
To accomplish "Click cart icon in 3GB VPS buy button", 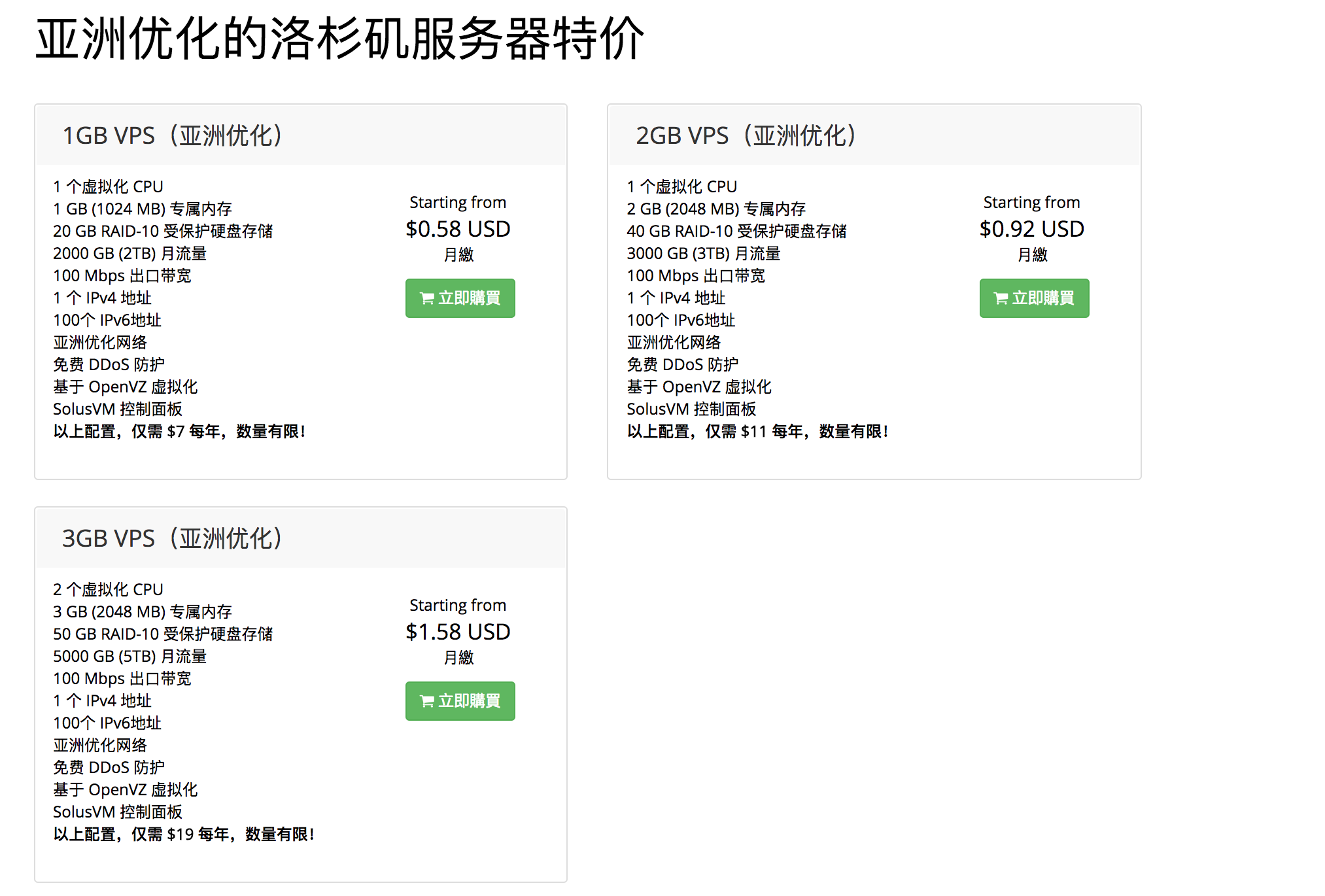I will point(427,702).
